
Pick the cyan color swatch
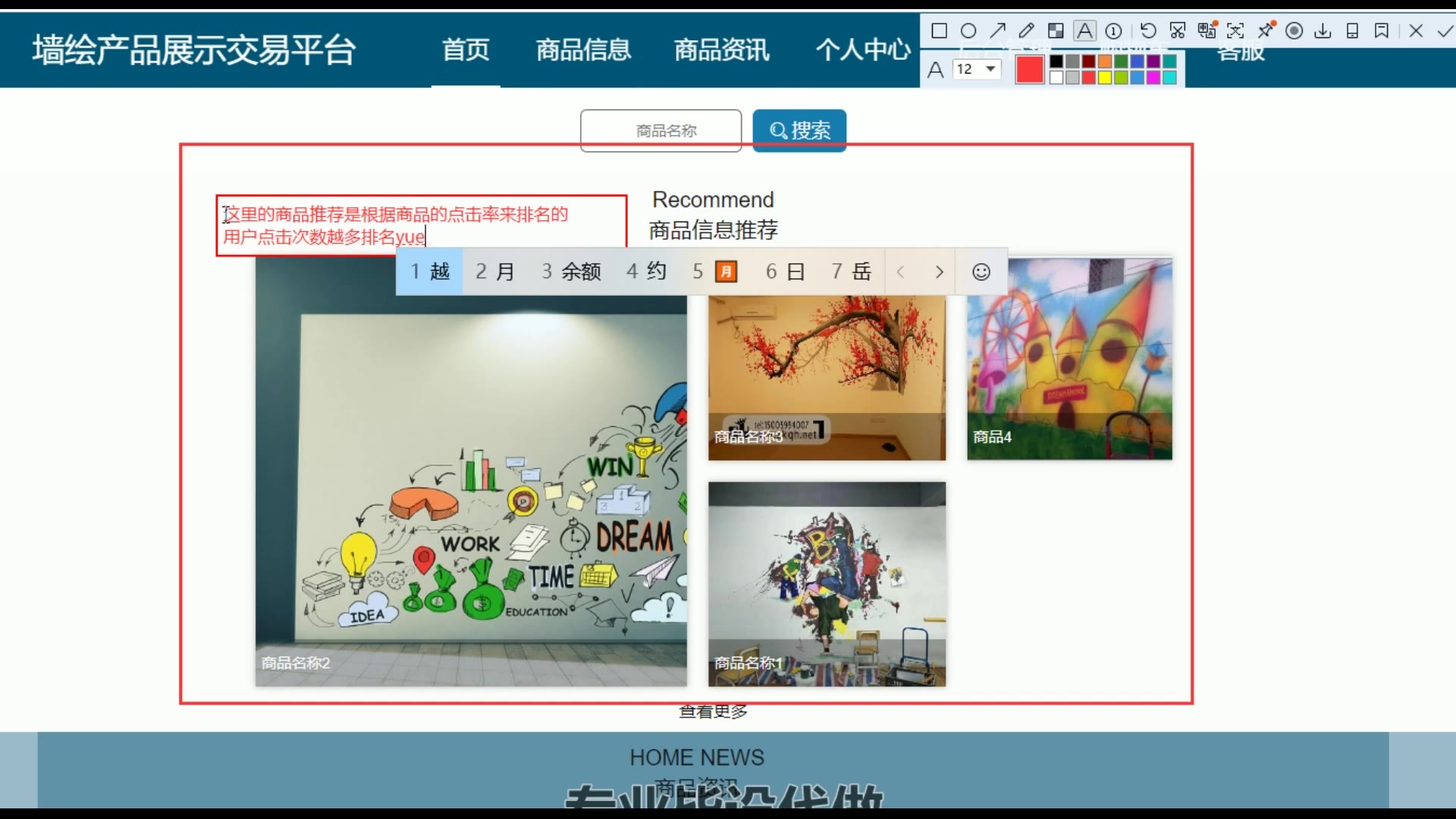click(x=1169, y=77)
